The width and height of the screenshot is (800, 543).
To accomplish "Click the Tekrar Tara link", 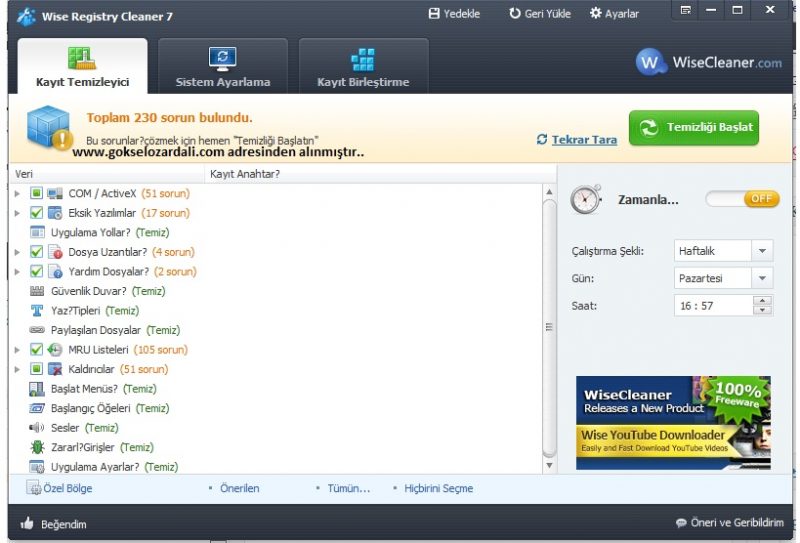I will [x=584, y=140].
